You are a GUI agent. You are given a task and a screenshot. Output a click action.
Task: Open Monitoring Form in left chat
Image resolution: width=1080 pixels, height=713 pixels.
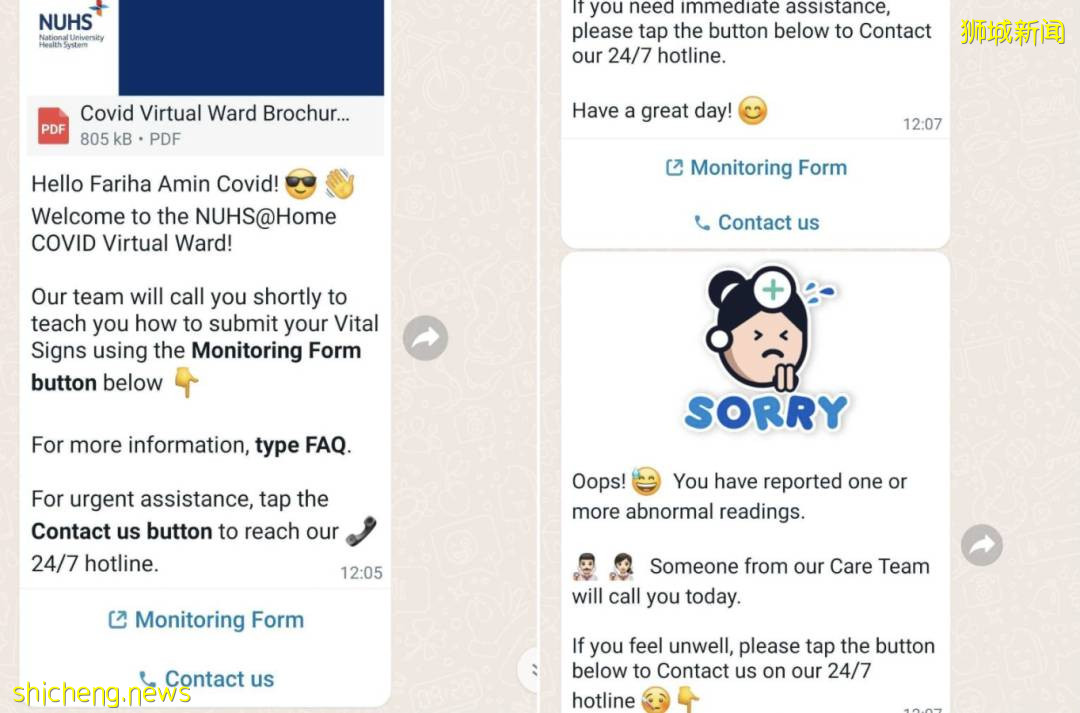coord(205,619)
